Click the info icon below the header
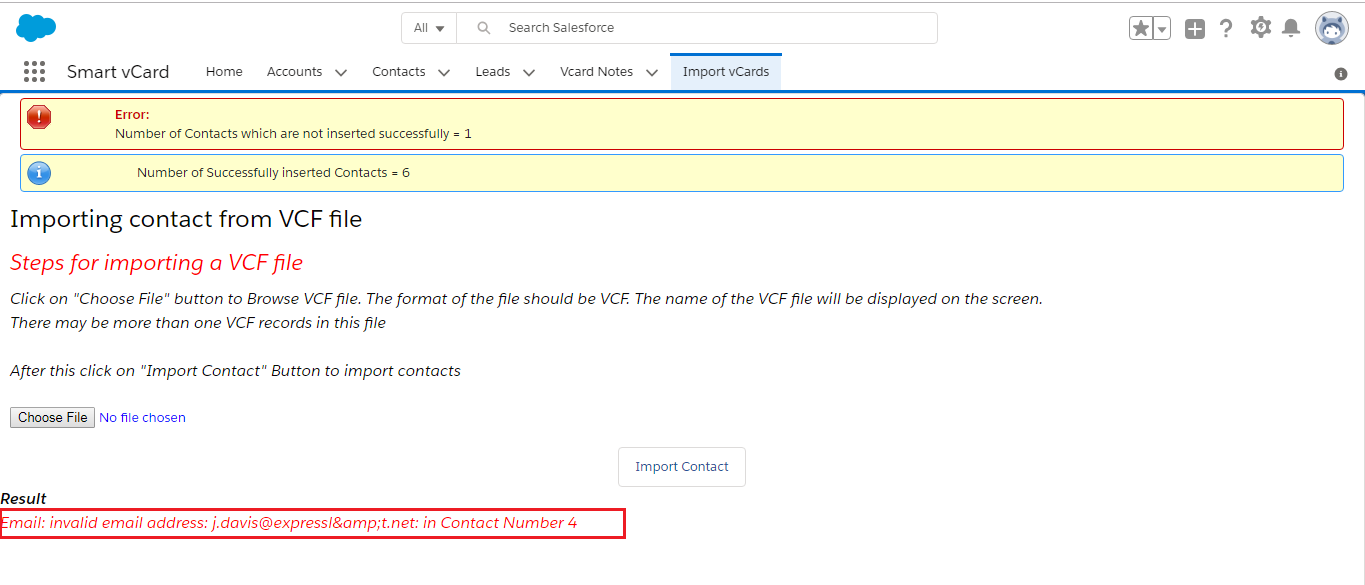Screen dimensions: 1365x585 pos(1341,74)
